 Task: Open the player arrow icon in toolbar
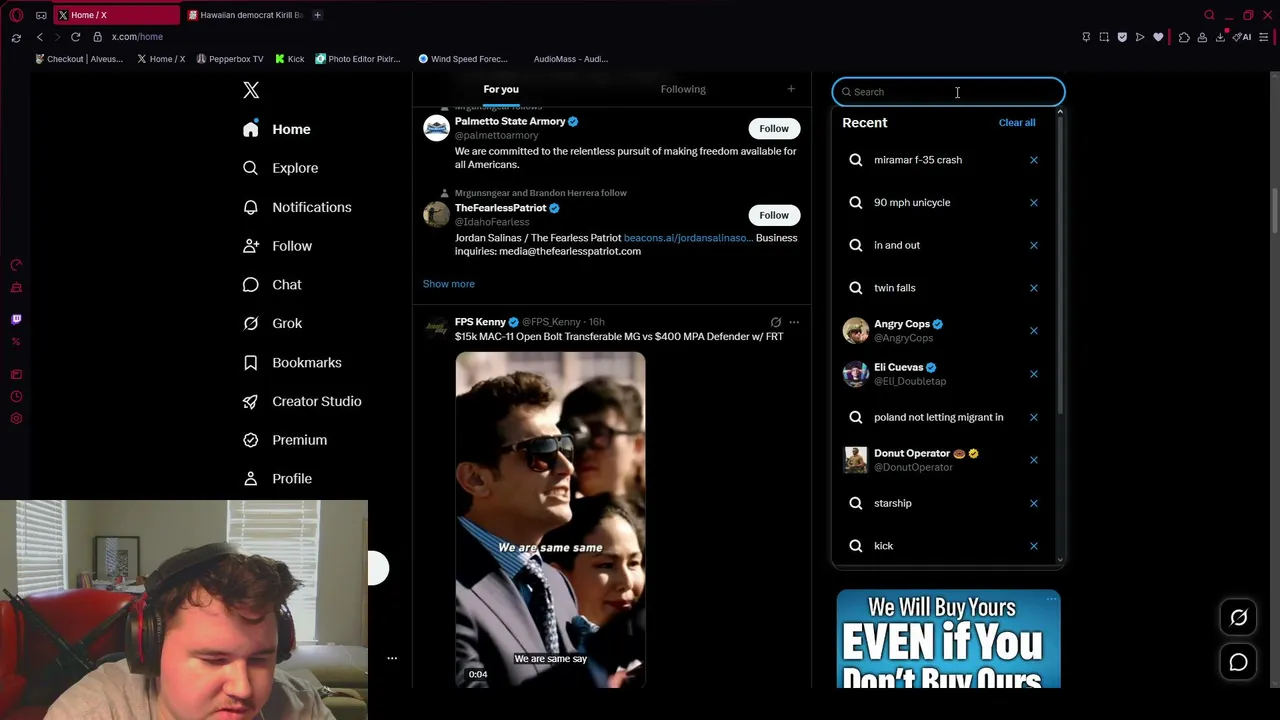pos(1140,37)
